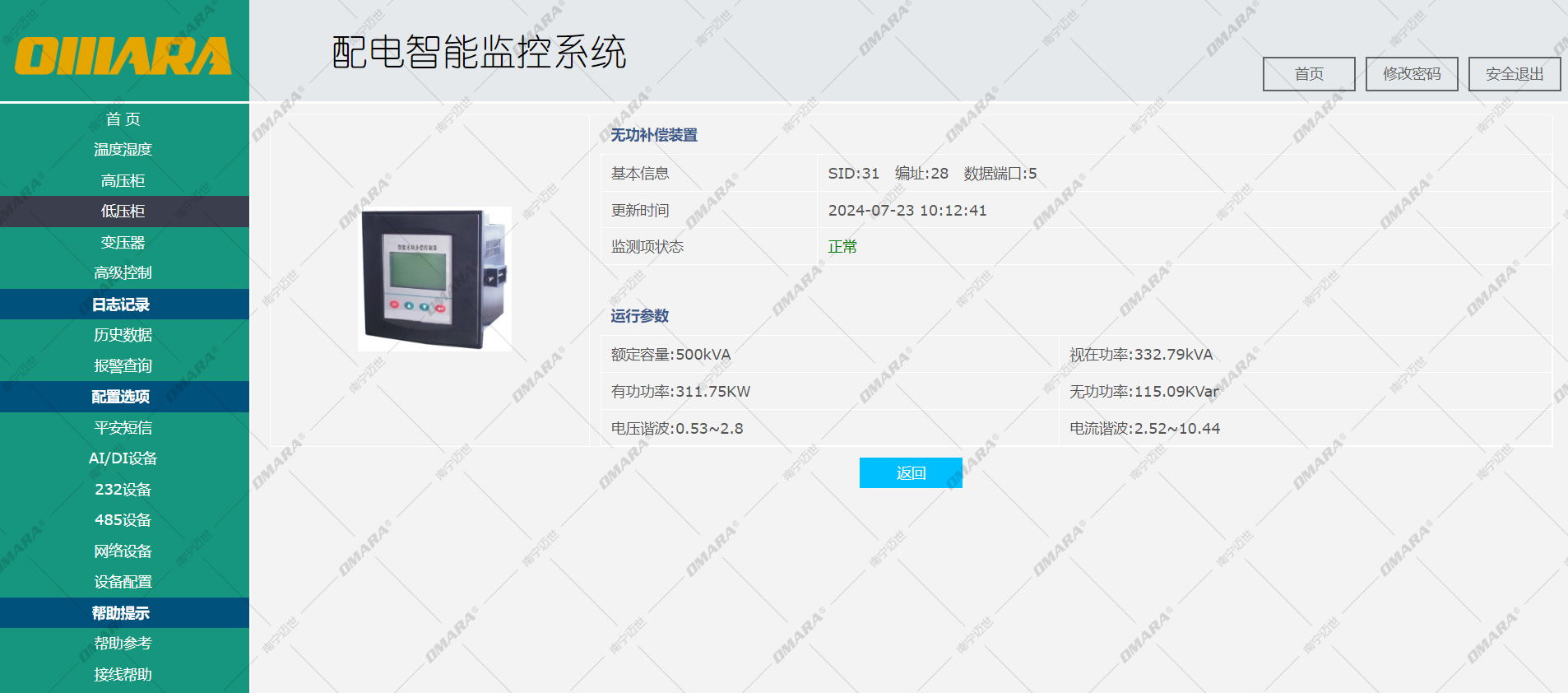The height and width of the screenshot is (693, 1568).
Task: Open 首页 in the left sidebar
Action: 123,119
